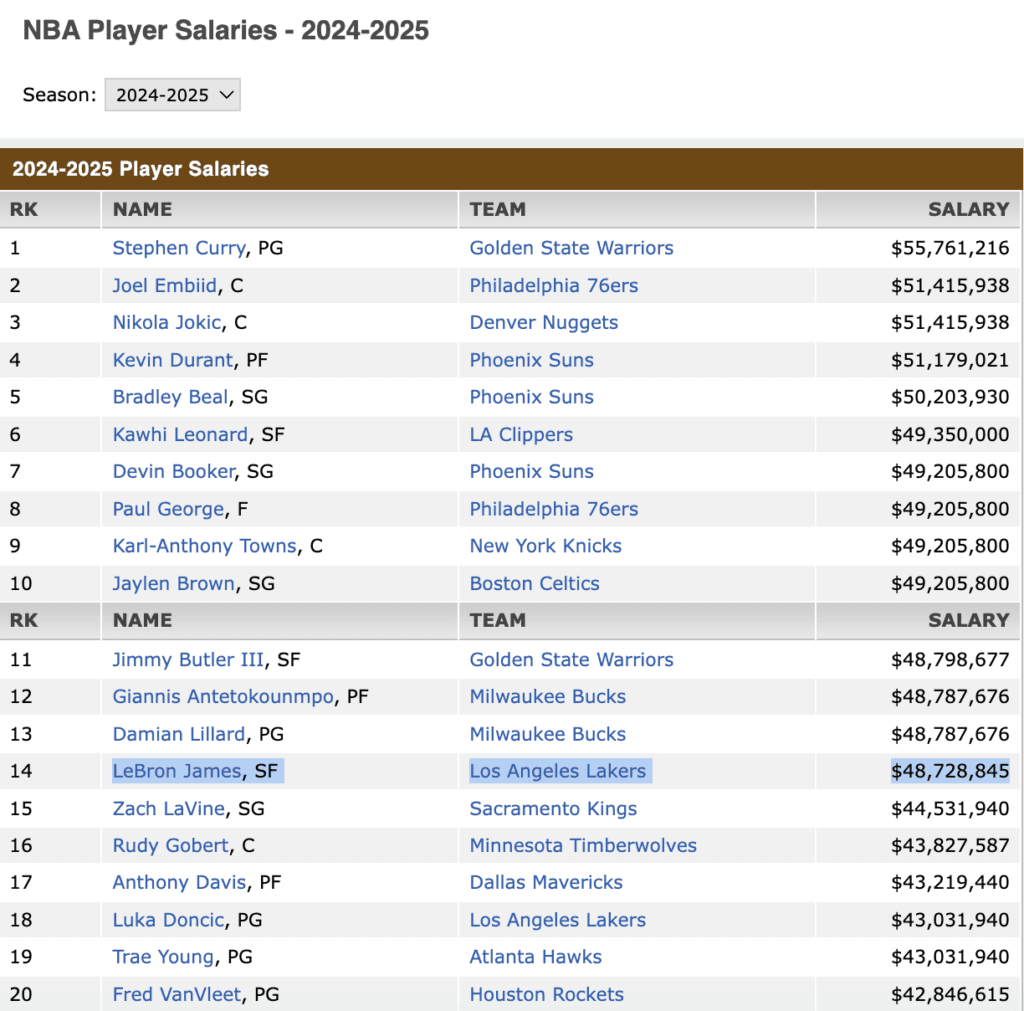
Task: Click the NAME column header
Action: coord(141,209)
